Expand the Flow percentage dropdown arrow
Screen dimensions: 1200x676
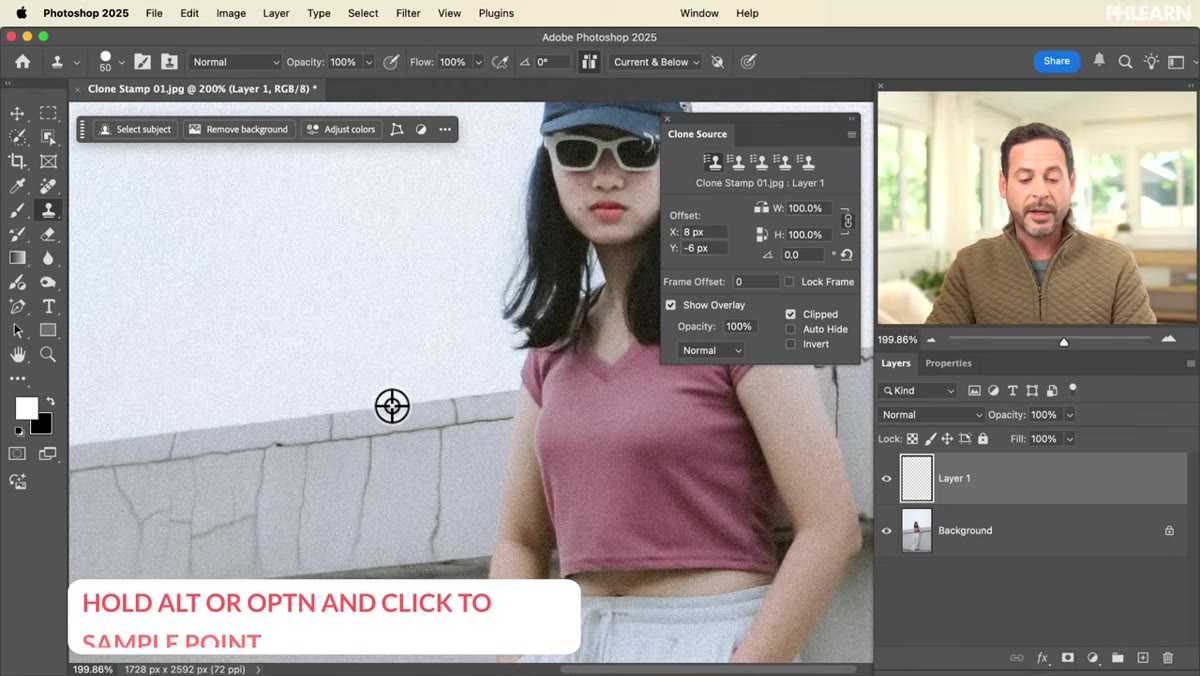pos(478,62)
